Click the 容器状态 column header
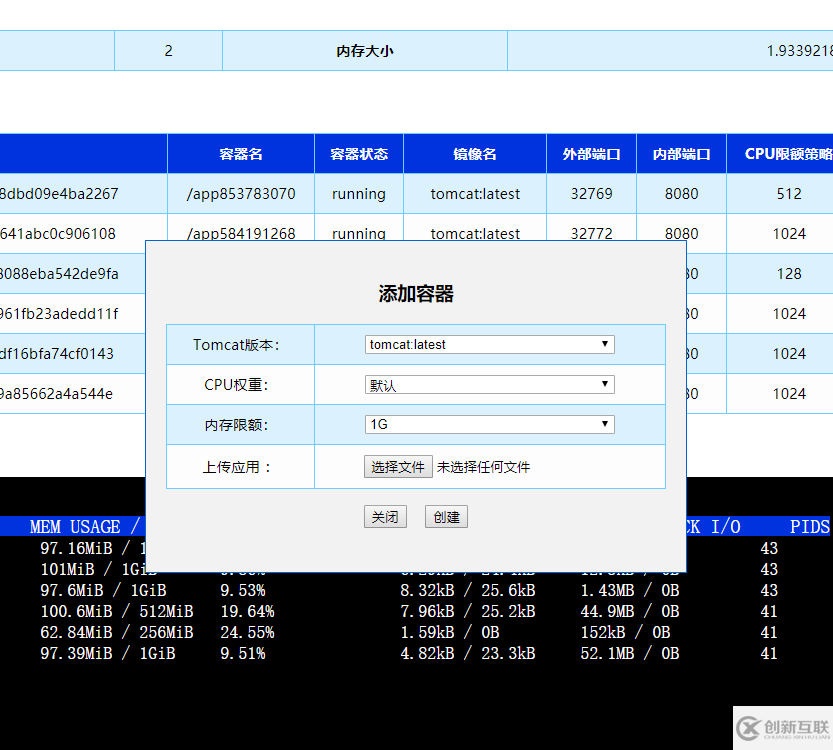 click(x=359, y=154)
